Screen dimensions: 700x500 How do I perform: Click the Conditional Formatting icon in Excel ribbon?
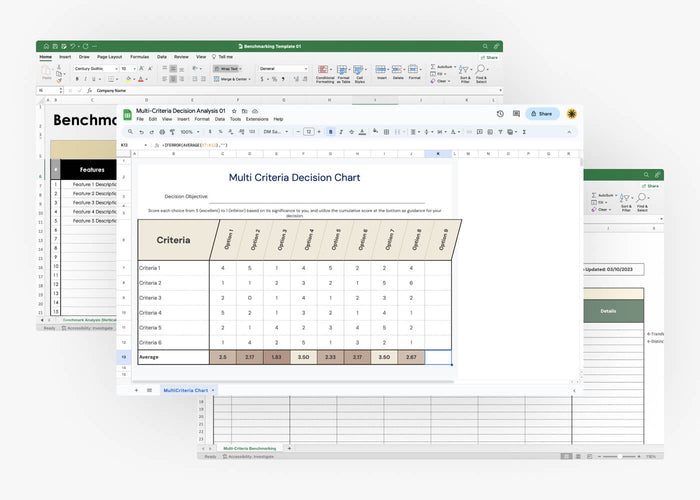325,70
